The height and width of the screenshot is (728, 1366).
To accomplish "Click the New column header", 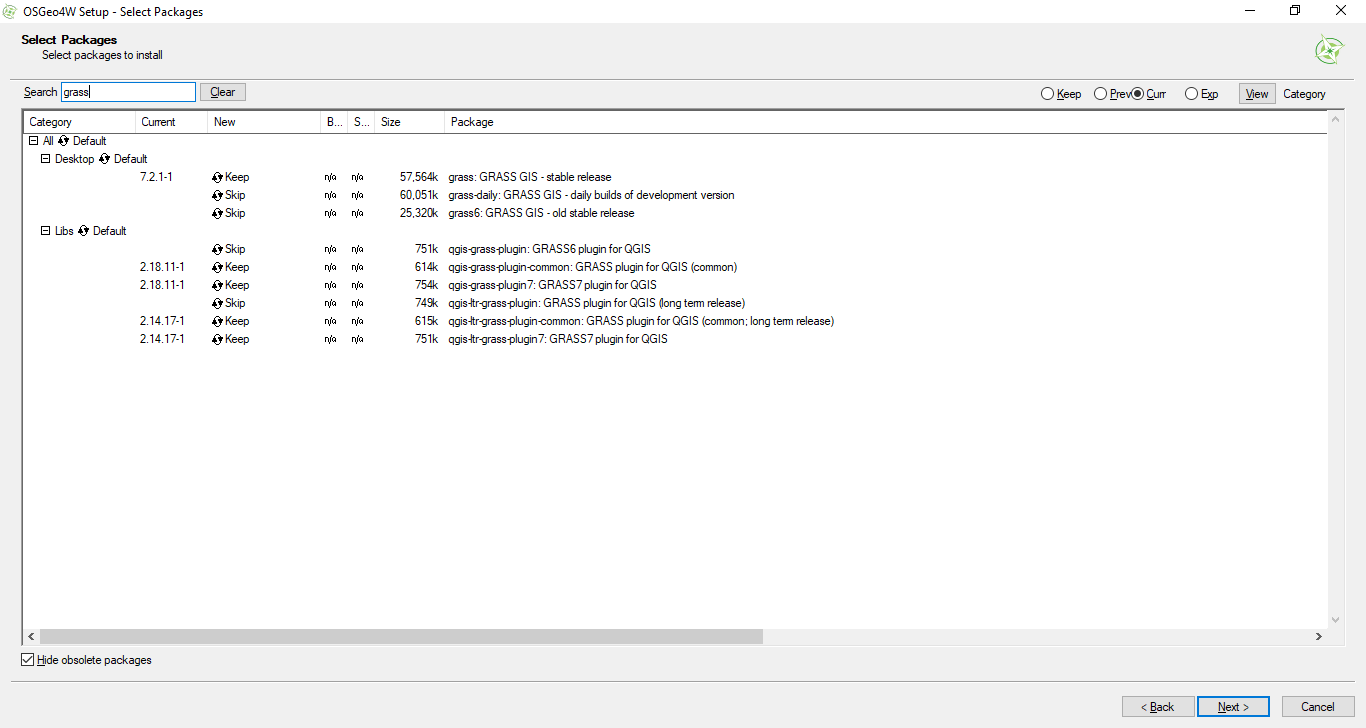I will coord(263,122).
